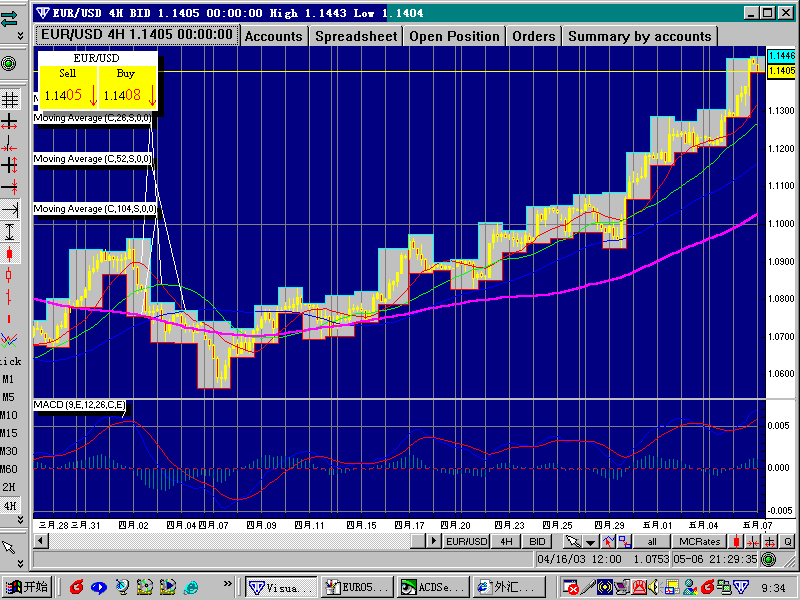Select the hollow red candlestick chart type
The height and width of the screenshot is (600, 800).
click(x=9, y=276)
